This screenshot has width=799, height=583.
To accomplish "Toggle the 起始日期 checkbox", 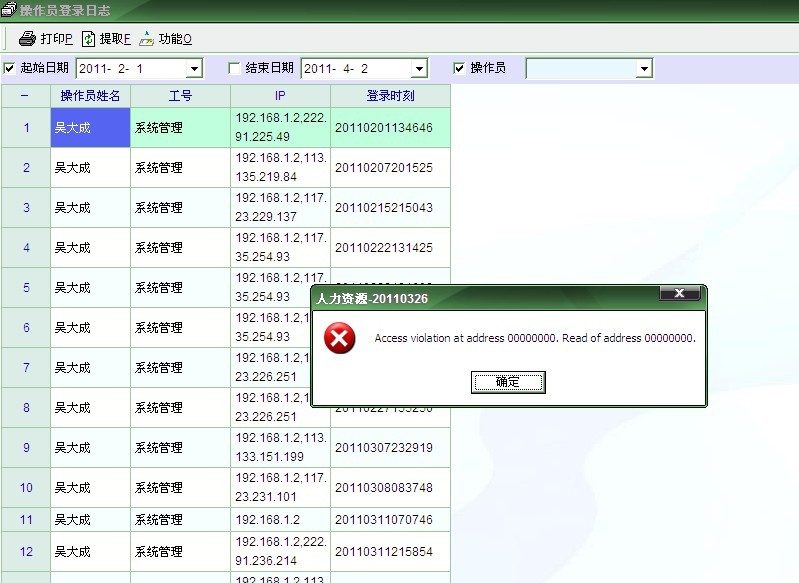I will [x=10, y=68].
